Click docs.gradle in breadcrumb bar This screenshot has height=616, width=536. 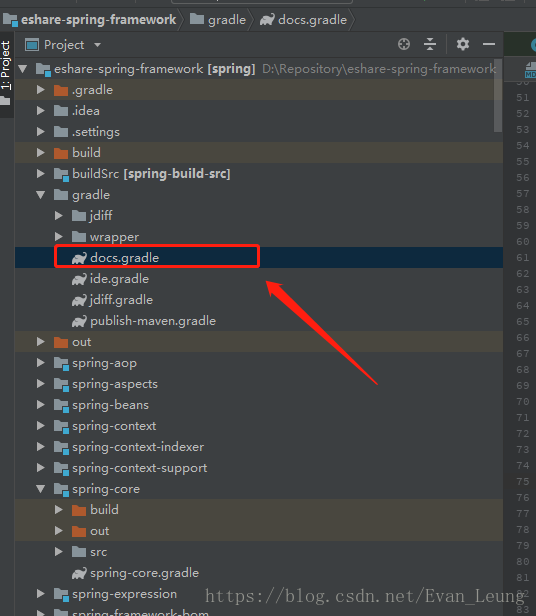[x=312, y=20]
